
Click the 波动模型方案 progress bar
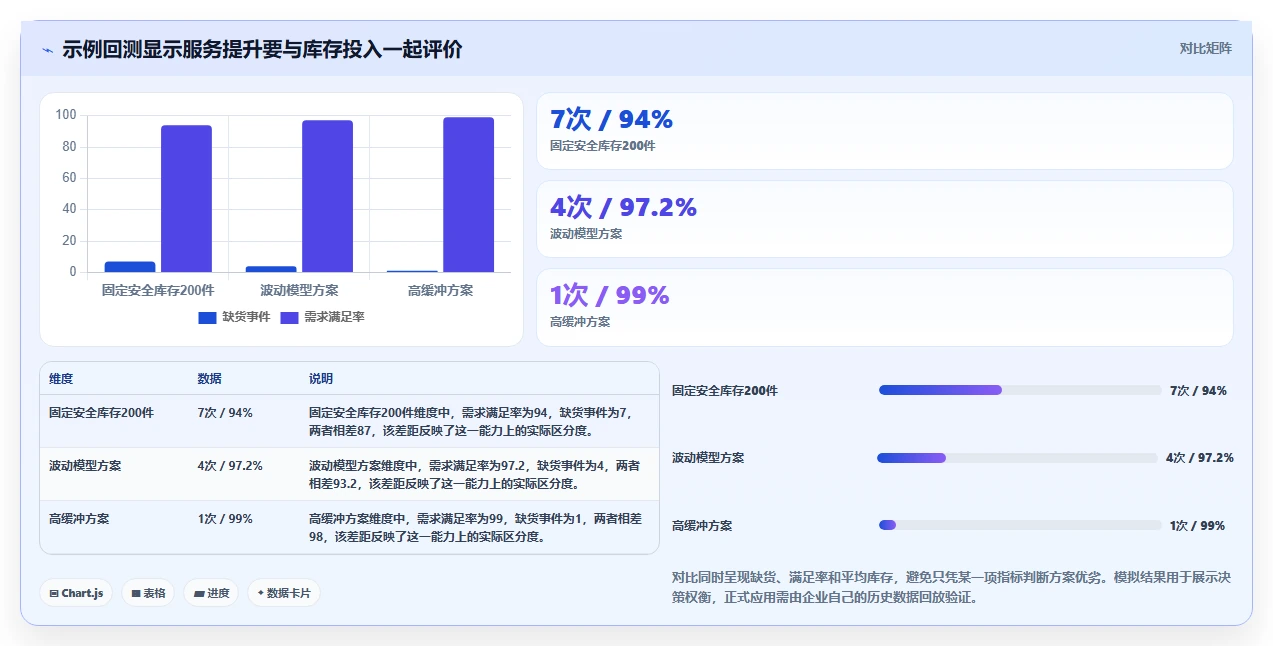(1017, 458)
